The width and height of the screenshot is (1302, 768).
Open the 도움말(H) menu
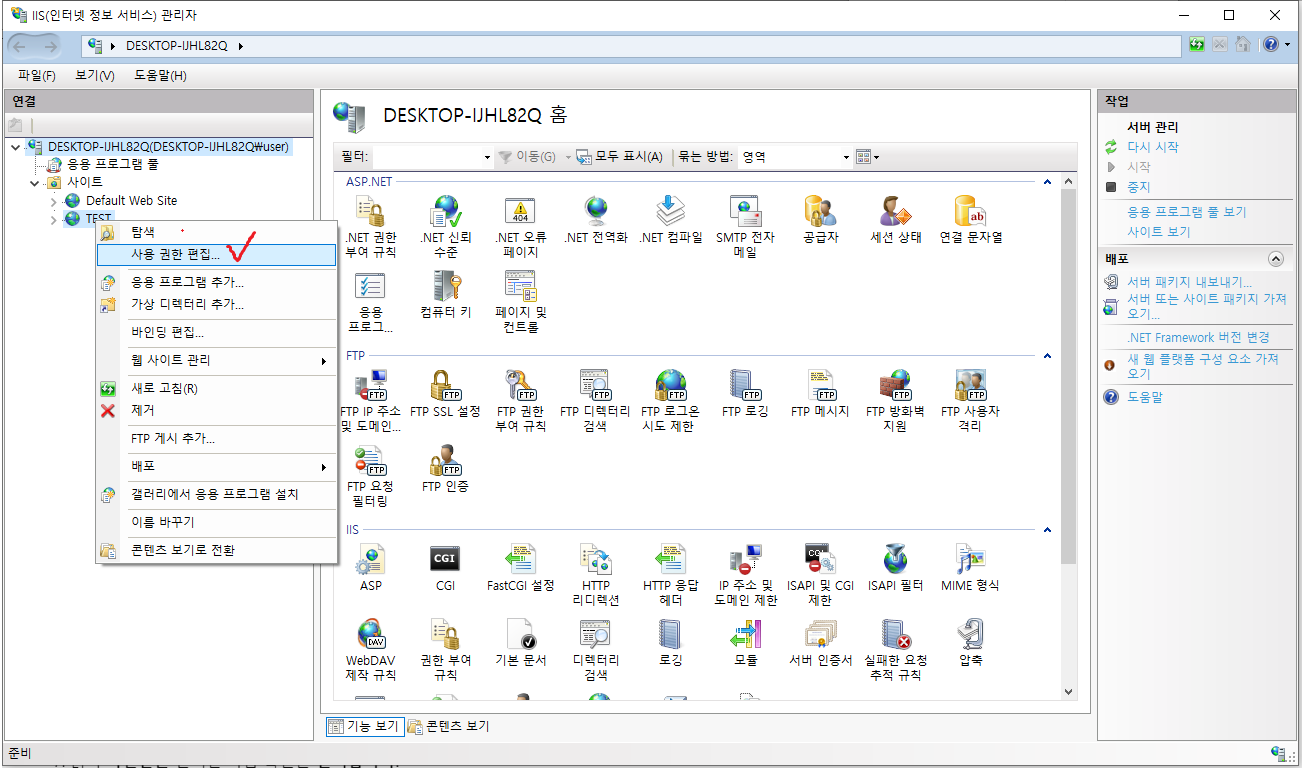160,75
